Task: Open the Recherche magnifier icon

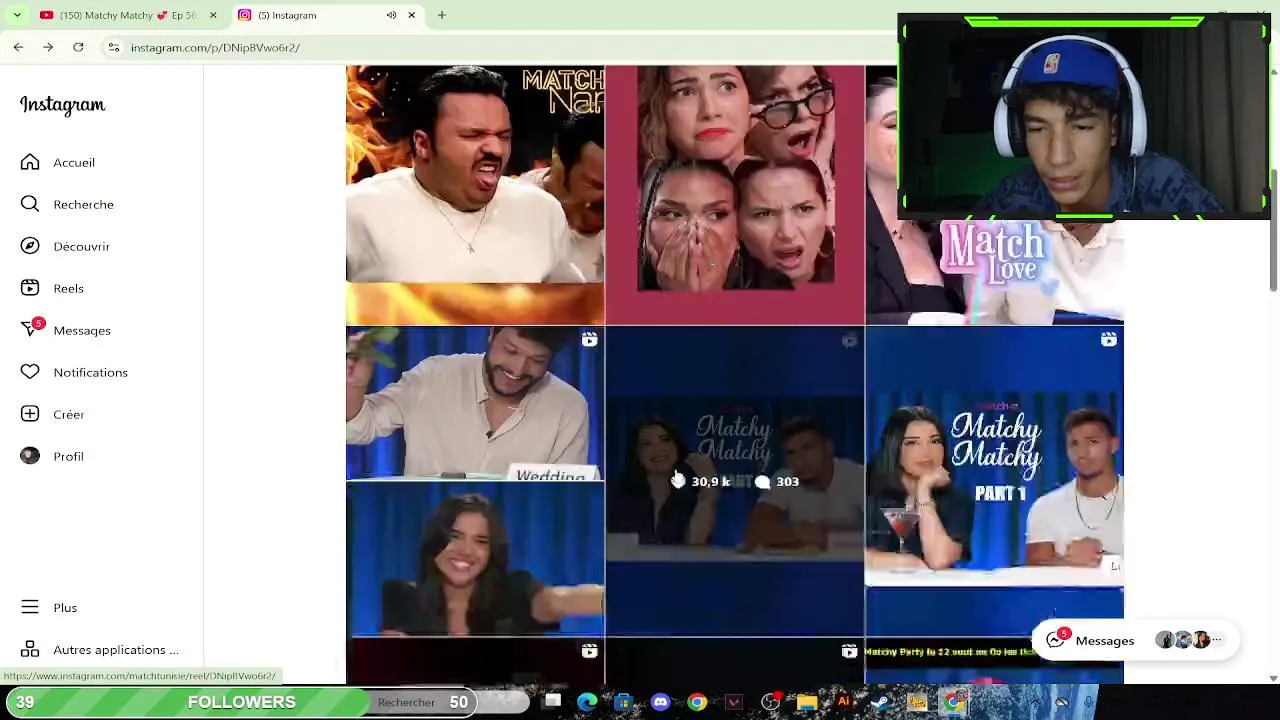Action: [x=30, y=204]
